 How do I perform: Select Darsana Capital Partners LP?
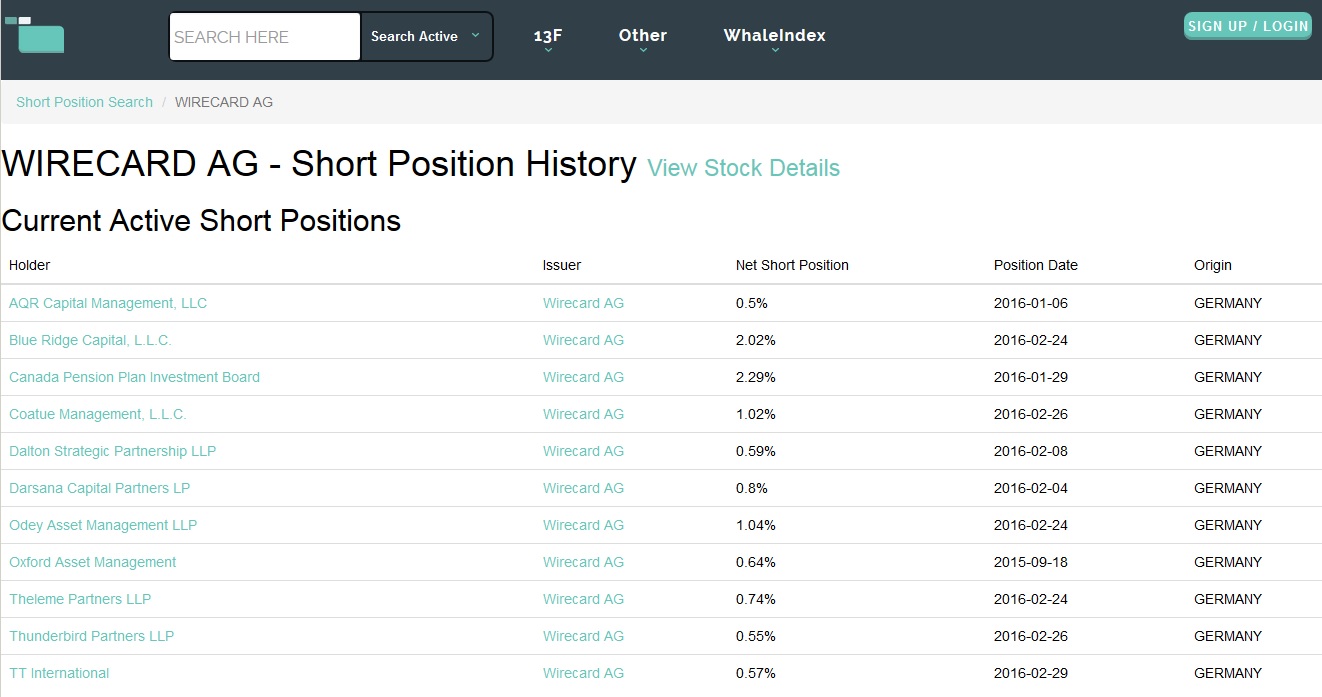99,488
